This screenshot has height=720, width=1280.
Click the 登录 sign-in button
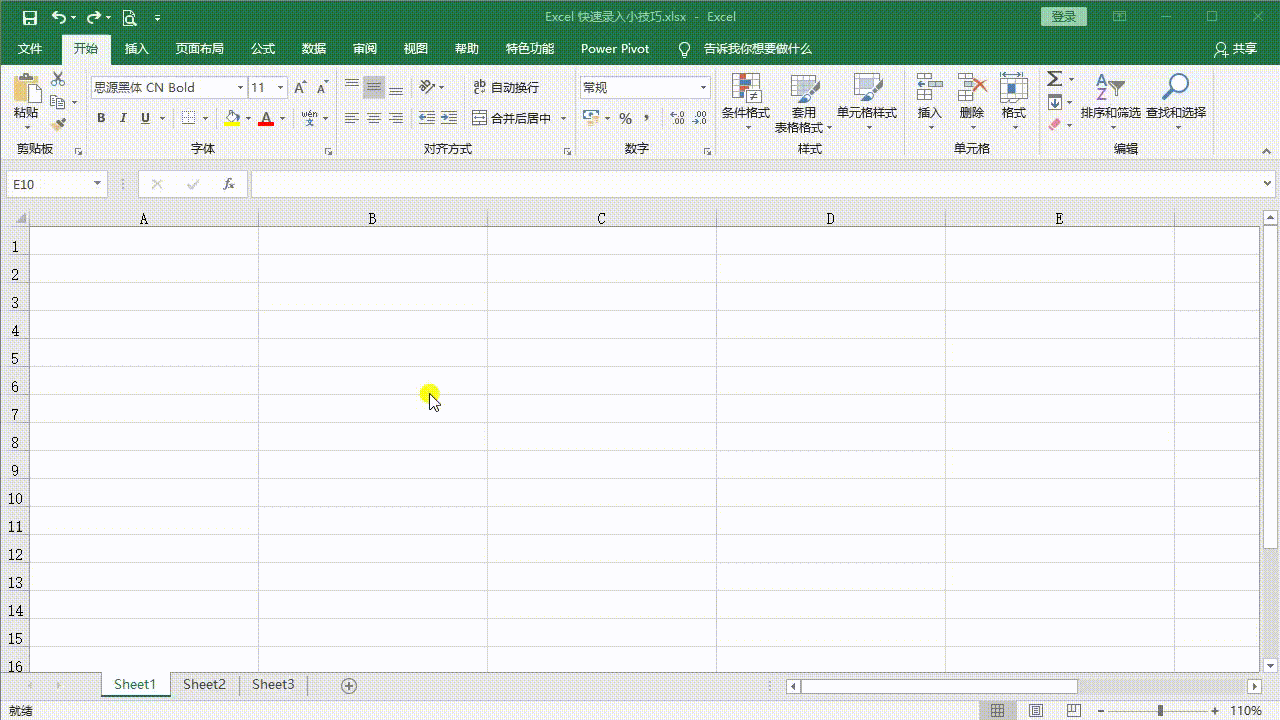point(1063,16)
